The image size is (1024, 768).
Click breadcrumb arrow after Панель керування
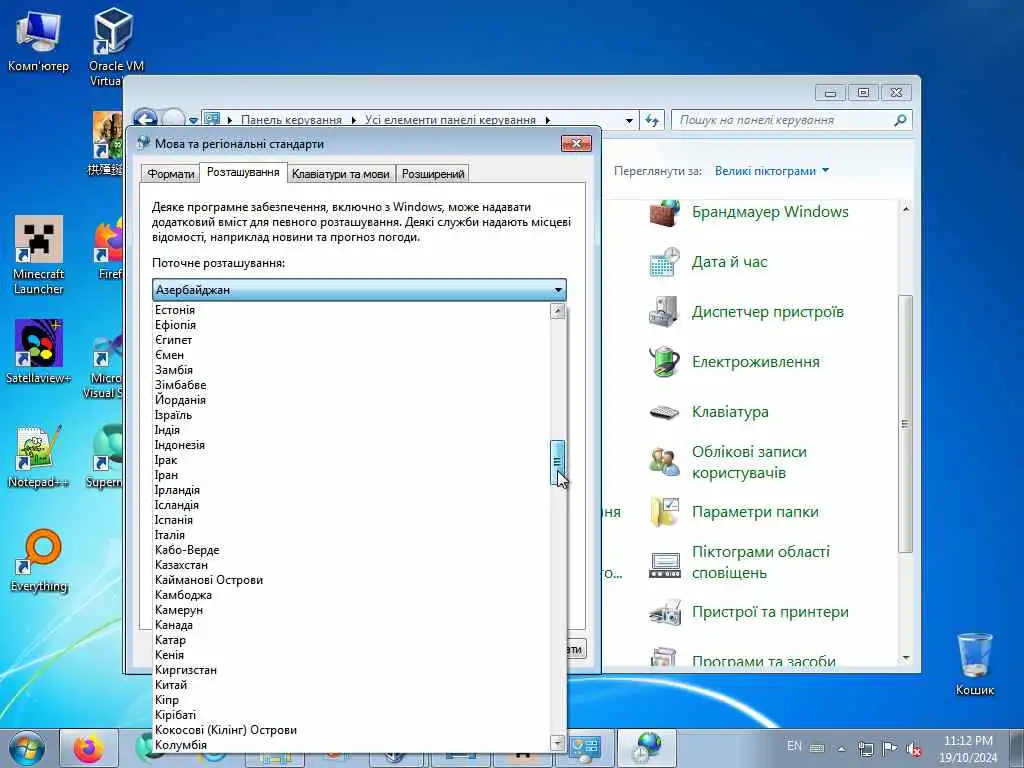(353, 120)
